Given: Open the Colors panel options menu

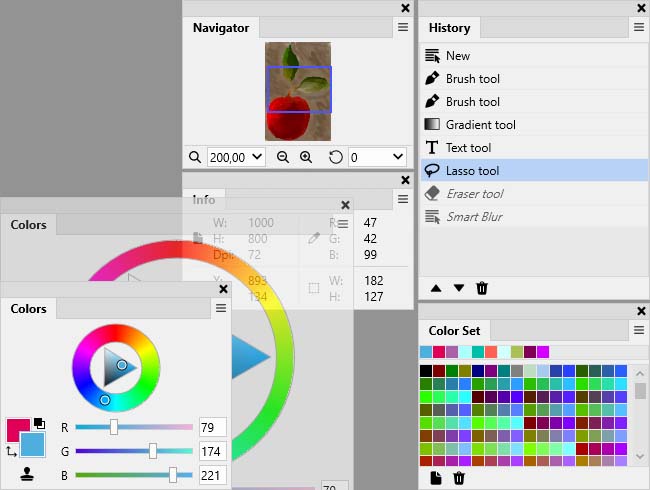Looking at the screenshot, I should click(x=221, y=309).
